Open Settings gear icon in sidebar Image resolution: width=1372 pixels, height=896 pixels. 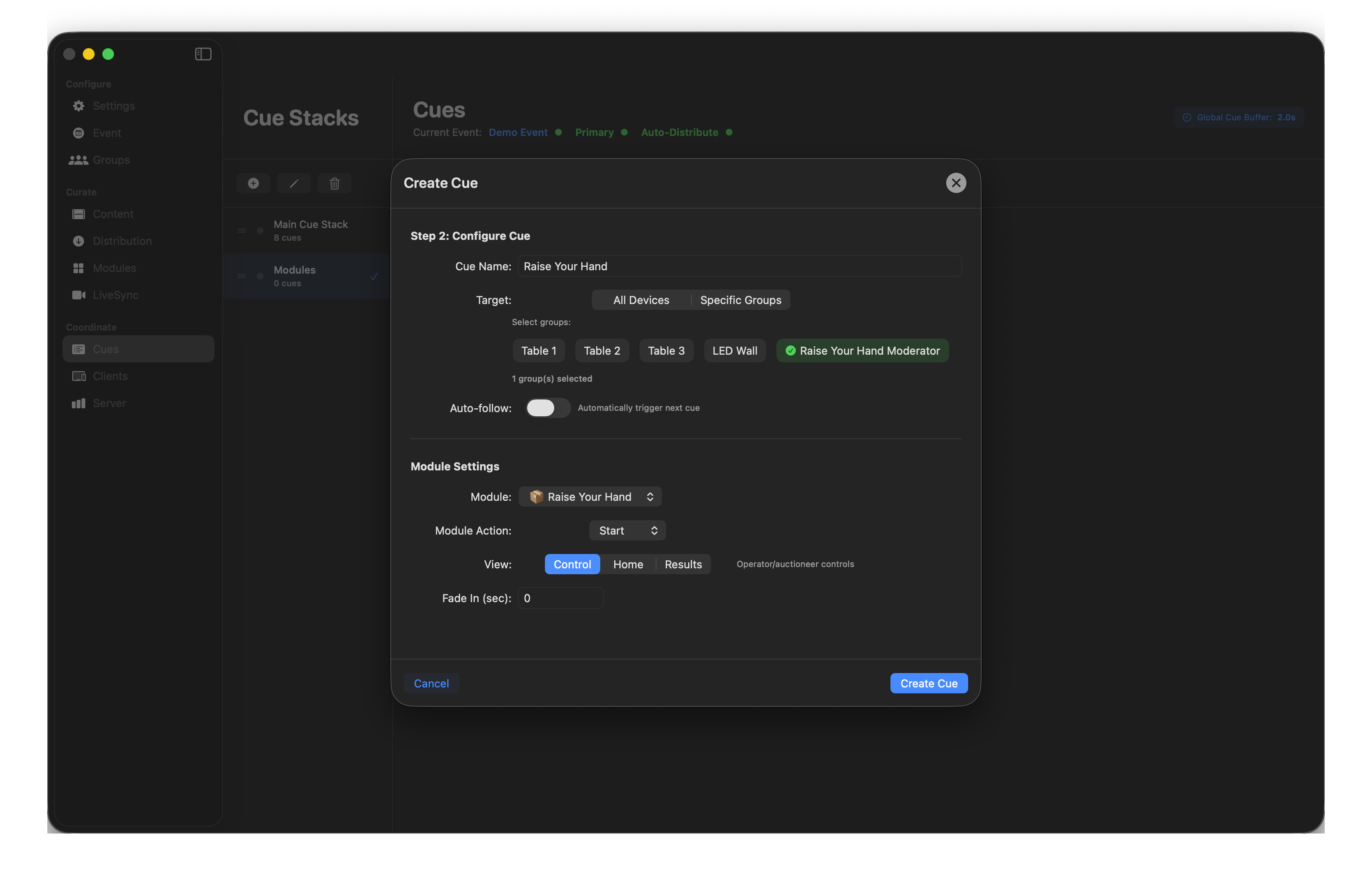[79, 106]
